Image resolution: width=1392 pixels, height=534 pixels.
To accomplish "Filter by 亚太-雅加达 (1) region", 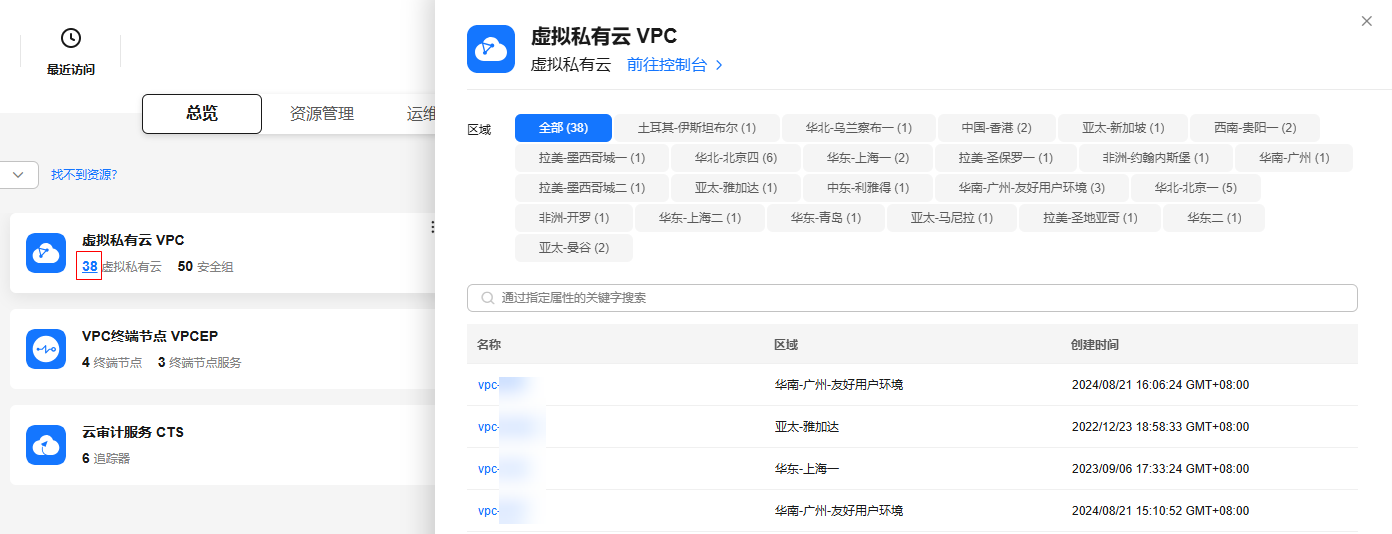I will coord(737,188).
